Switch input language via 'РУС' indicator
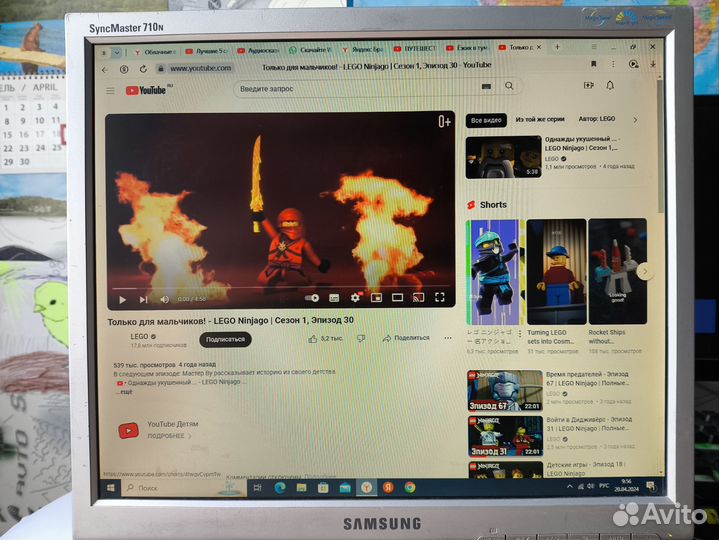 click(604, 486)
